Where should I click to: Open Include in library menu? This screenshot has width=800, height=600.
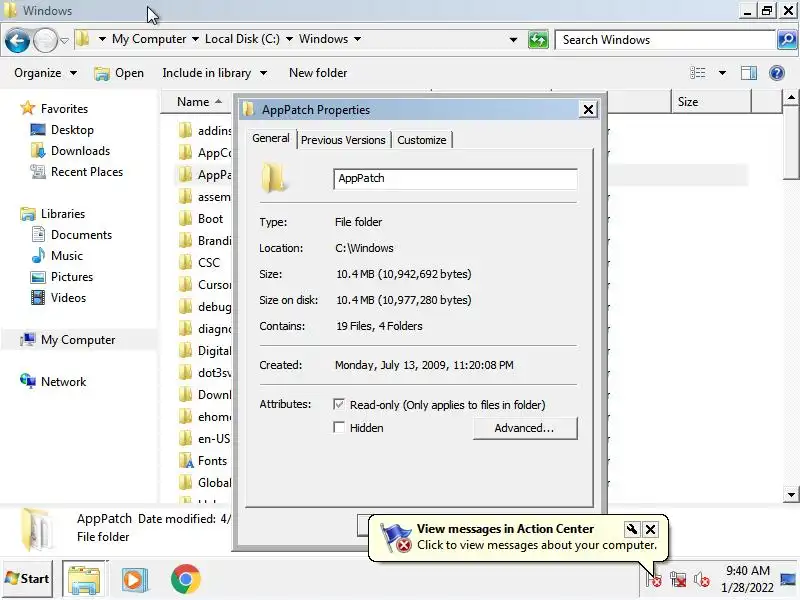click(x=215, y=73)
